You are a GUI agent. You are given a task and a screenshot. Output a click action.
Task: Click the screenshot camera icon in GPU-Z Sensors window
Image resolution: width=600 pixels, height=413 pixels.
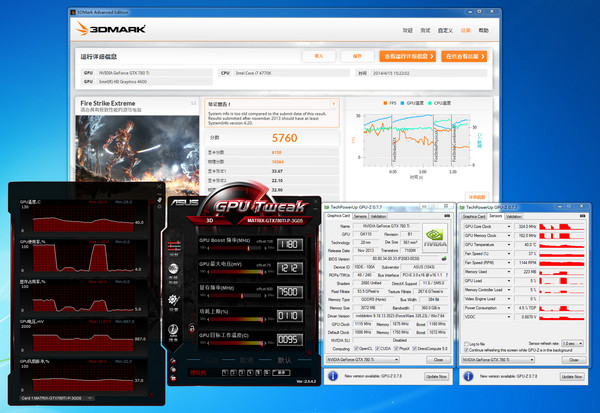pos(582,216)
